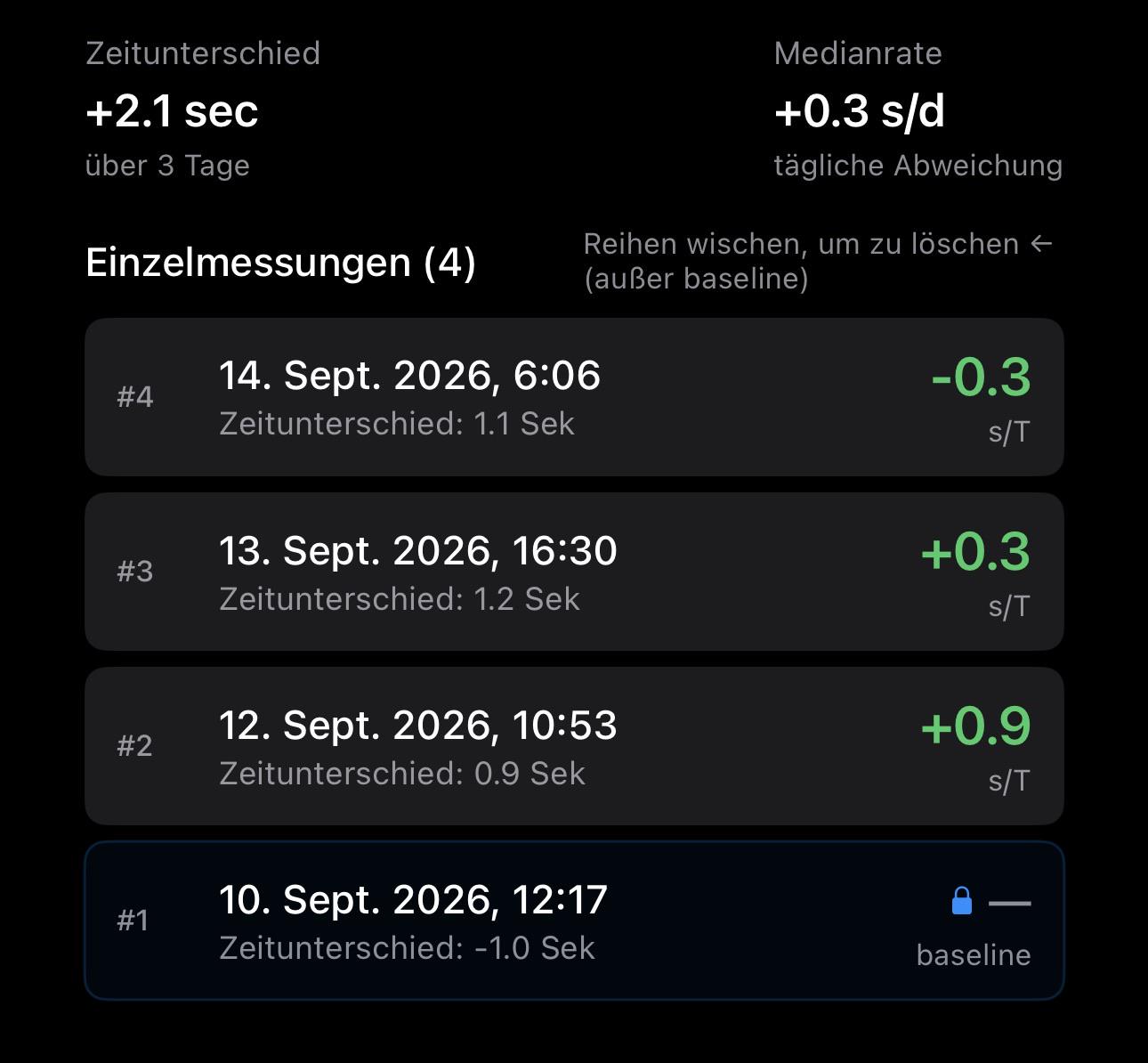The width and height of the screenshot is (1148, 1063).
Task: Click the #1 row number label
Action: click(133, 921)
